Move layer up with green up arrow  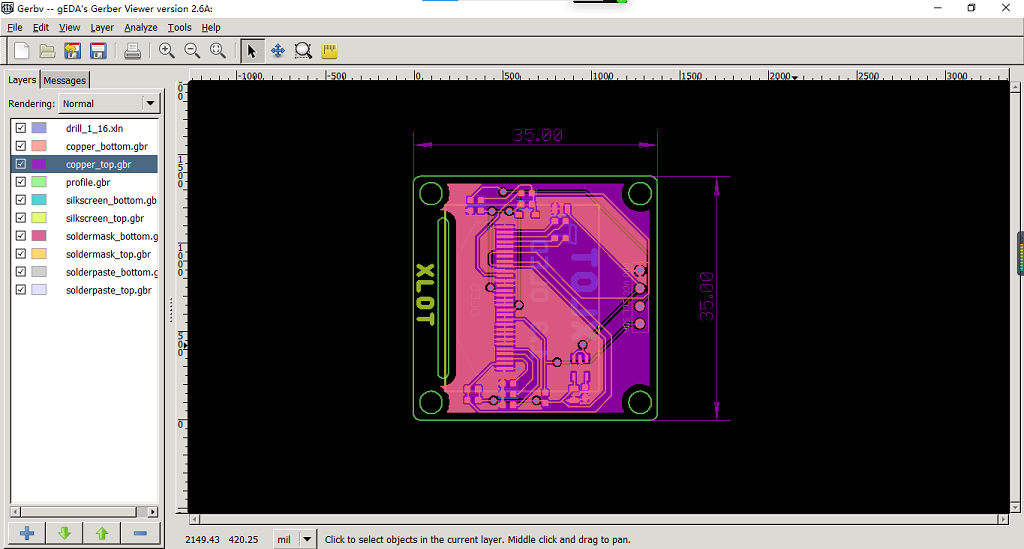click(102, 533)
